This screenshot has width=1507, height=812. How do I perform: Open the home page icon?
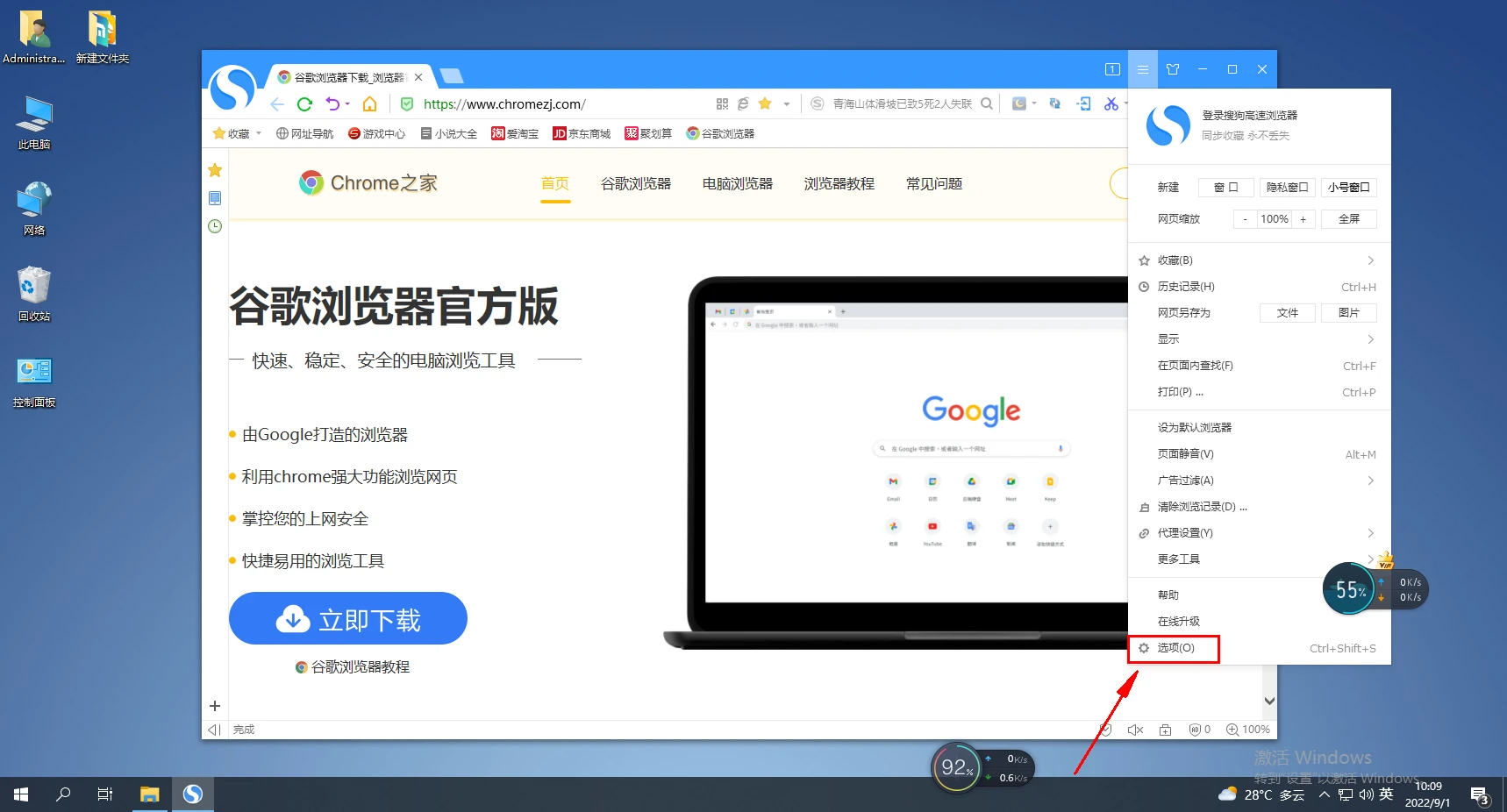pyautogui.click(x=370, y=103)
